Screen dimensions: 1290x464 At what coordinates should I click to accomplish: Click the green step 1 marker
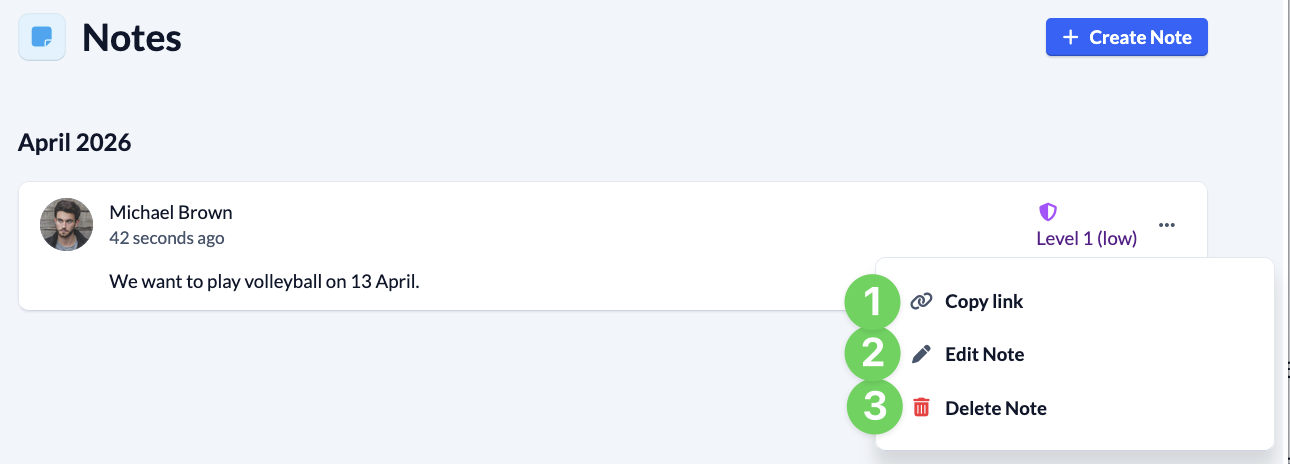[x=873, y=301]
